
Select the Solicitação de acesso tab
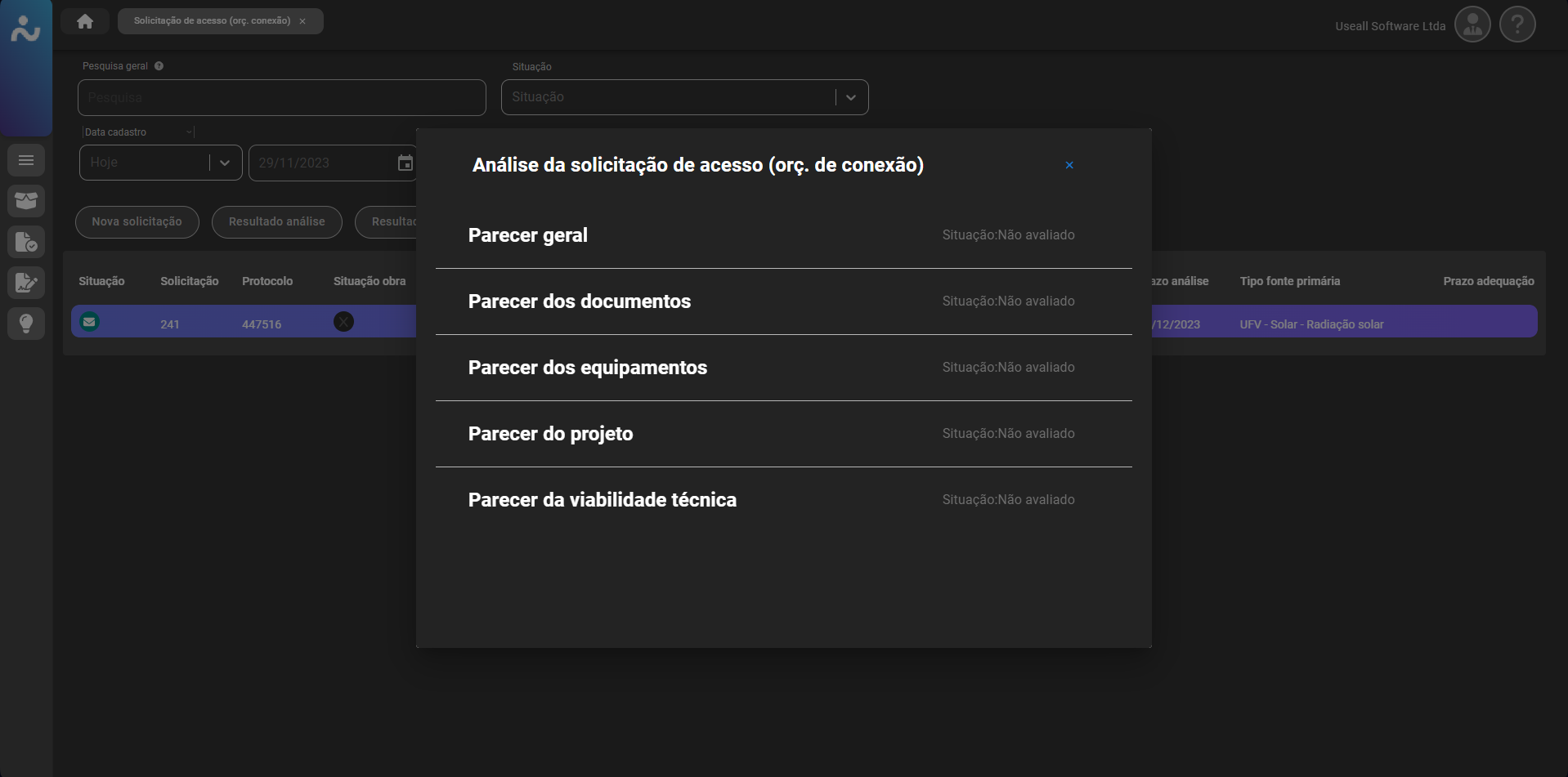[212, 21]
